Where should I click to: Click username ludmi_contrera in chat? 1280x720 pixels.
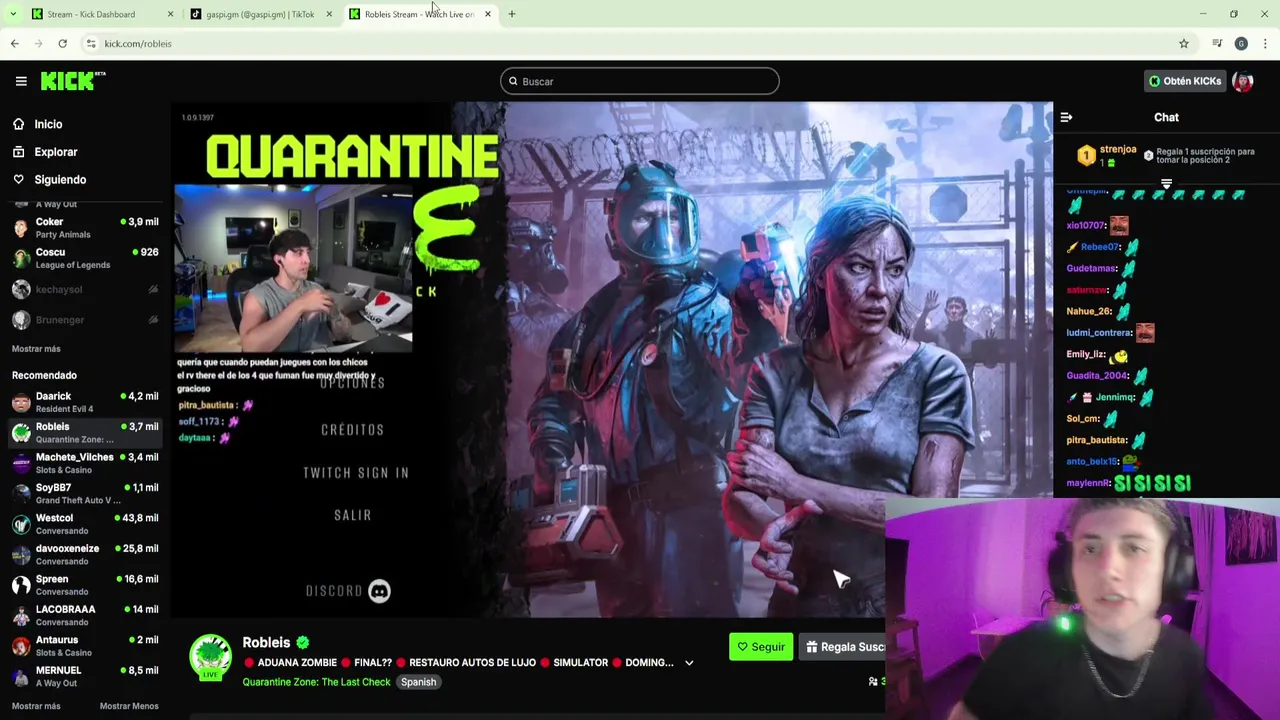(x=1099, y=332)
